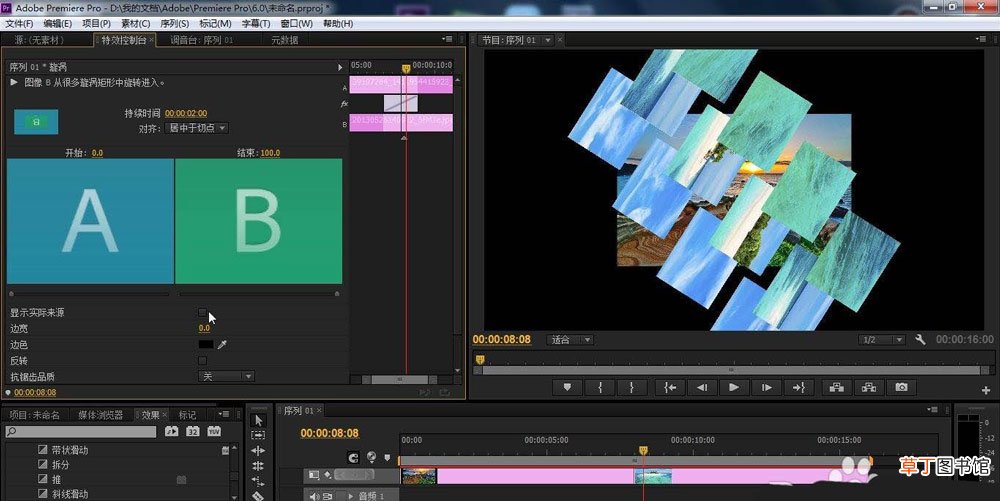Check the 带状滑动 effect box
Viewport: 1000px width, 501px height.
coord(43,450)
